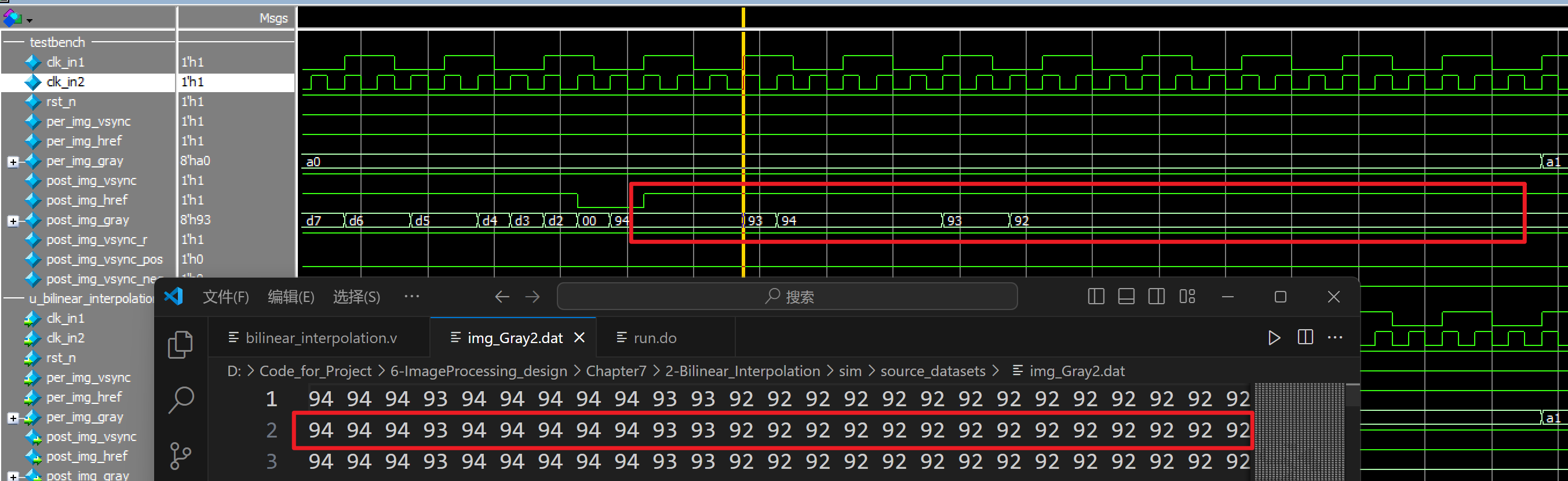Expand the testbench per_img_gray signal bus
Screen dimensions: 1568x481
tap(13, 161)
